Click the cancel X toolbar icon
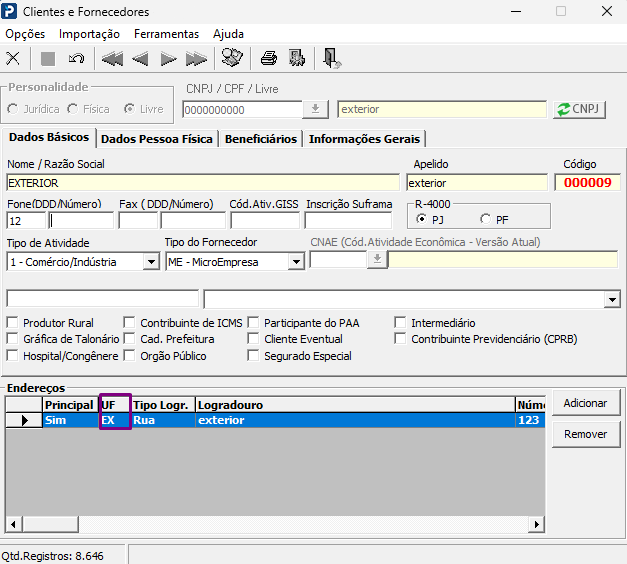The height and width of the screenshot is (564, 627). tap(13, 58)
